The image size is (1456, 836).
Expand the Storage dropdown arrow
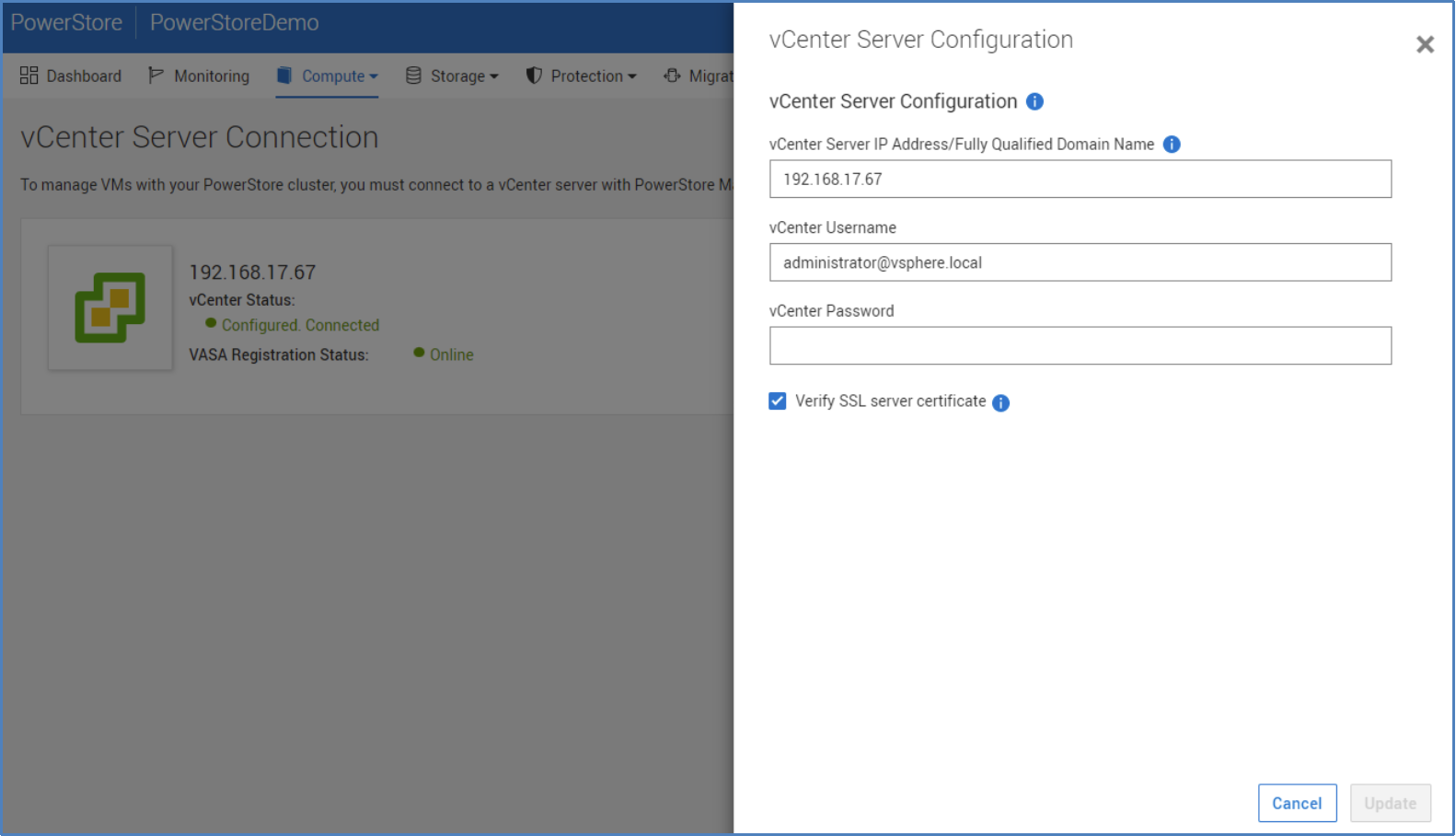pyautogui.click(x=494, y=76)
